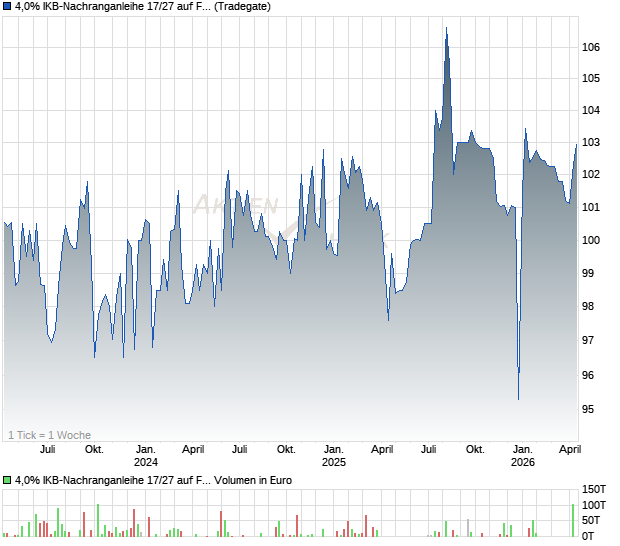
Task: Click the 50T volume axis label
Action: pyautogui.click(x=591, y=520)
